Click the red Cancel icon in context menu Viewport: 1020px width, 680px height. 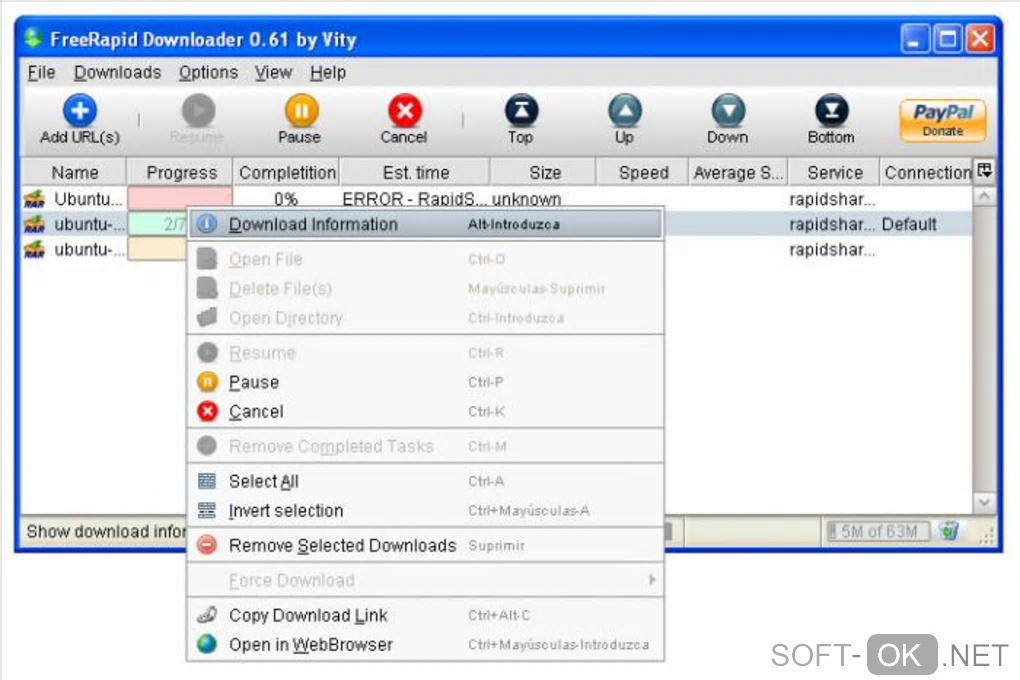[207, 411]
